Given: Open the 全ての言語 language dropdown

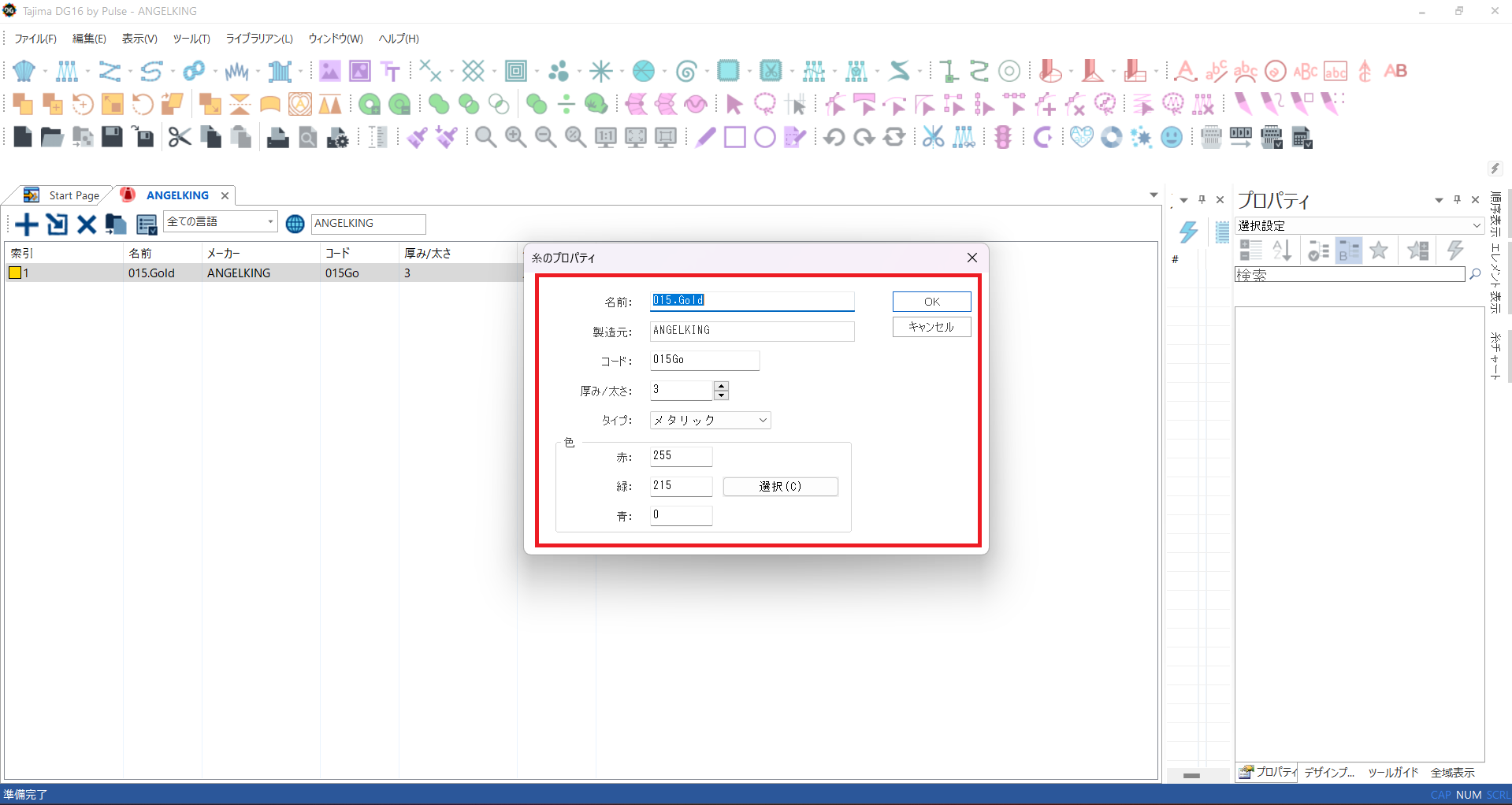Looking at the screenshot, I should (221, 222).
